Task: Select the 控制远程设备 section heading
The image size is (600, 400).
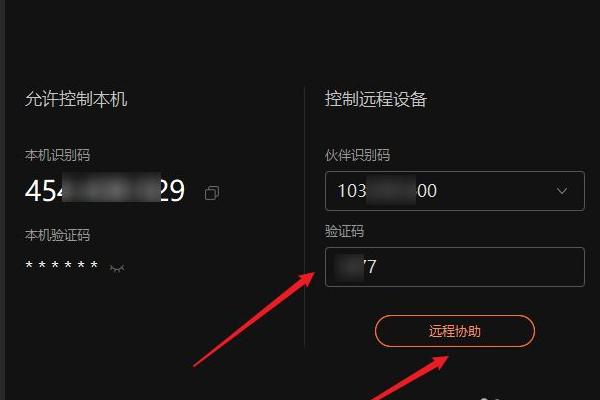Action: [376, 99]
